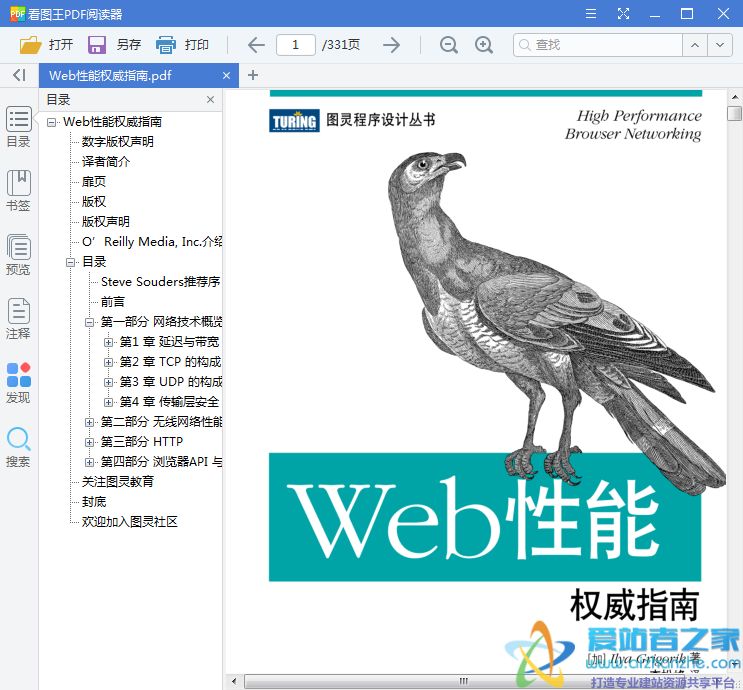743x690 pixels.
Task: Expand 第2 章 TCP 的构成 node
Action: click(108, 362)
